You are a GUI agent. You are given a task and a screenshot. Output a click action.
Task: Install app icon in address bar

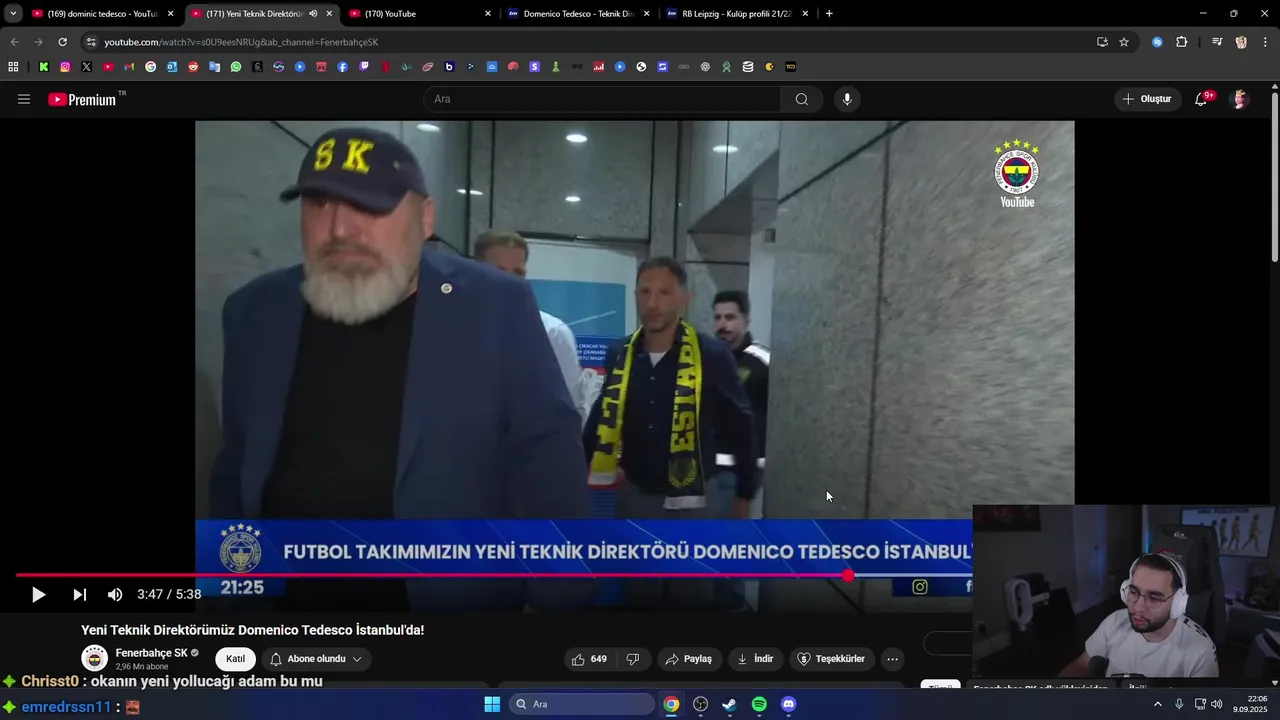point(1102,42)
